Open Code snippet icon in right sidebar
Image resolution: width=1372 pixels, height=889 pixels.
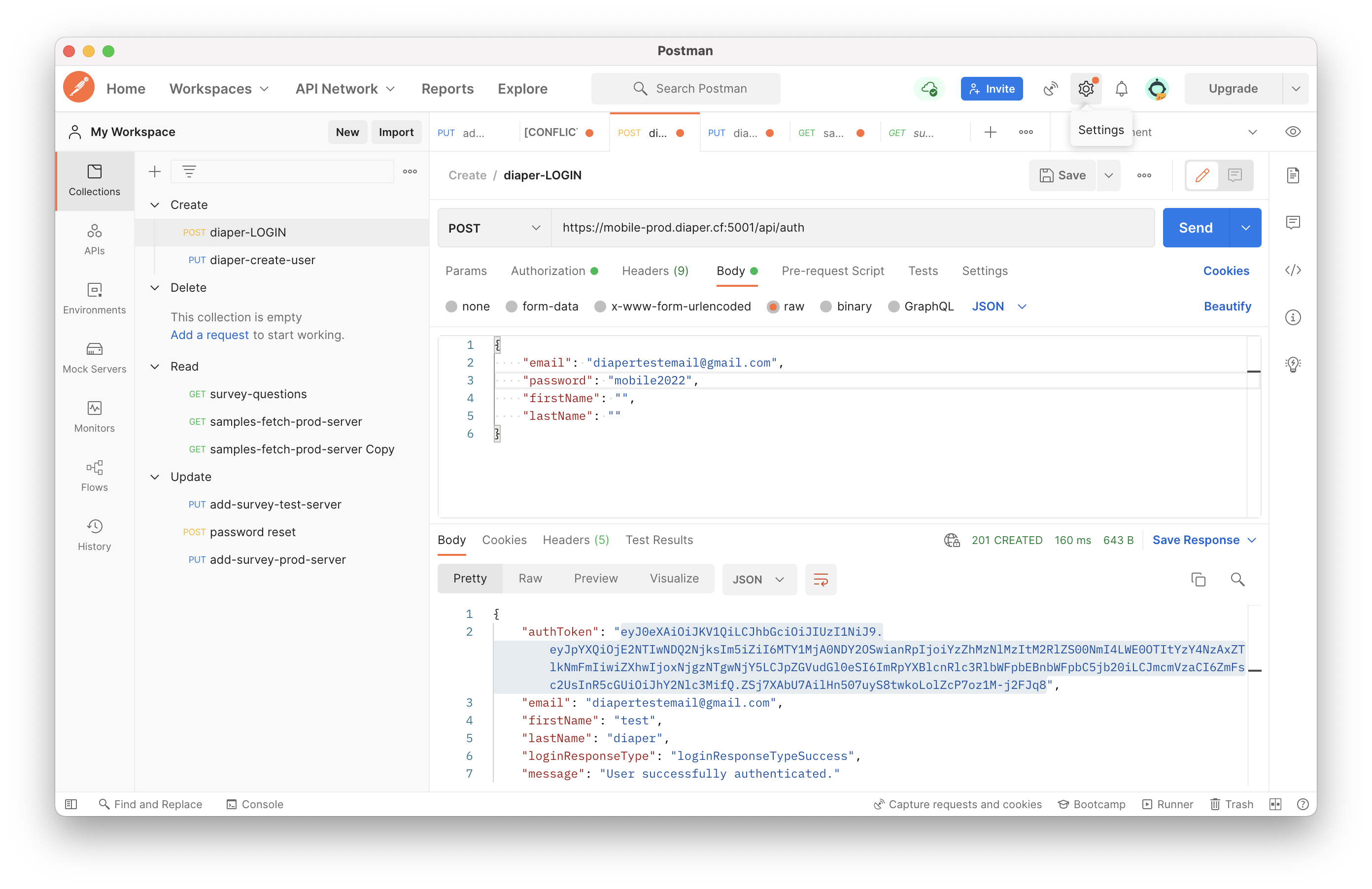1293,270
